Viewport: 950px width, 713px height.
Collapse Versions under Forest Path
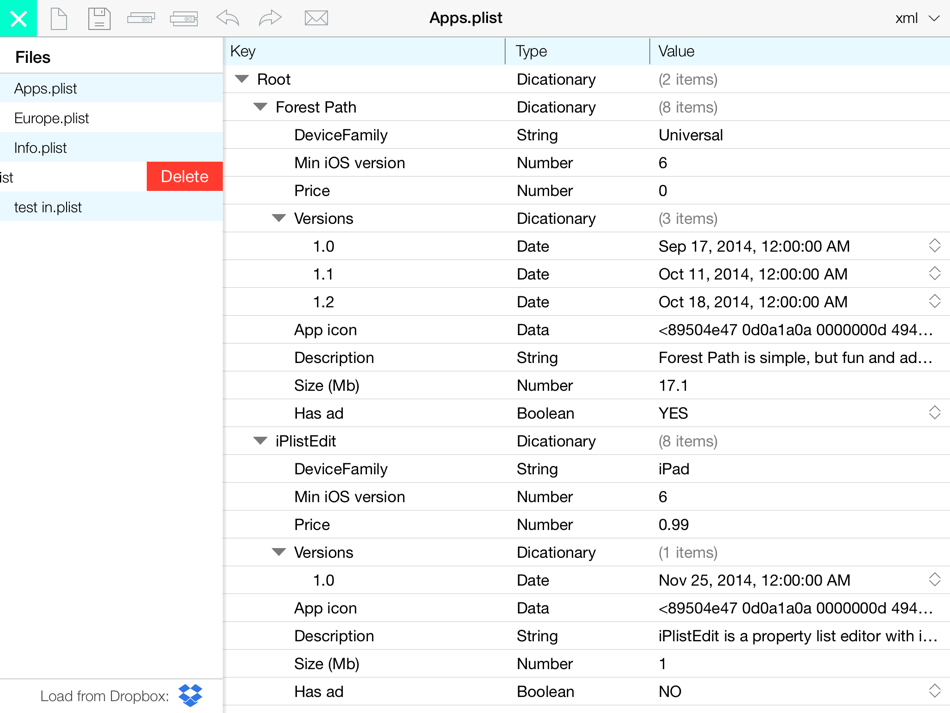(x=279, y=218)
